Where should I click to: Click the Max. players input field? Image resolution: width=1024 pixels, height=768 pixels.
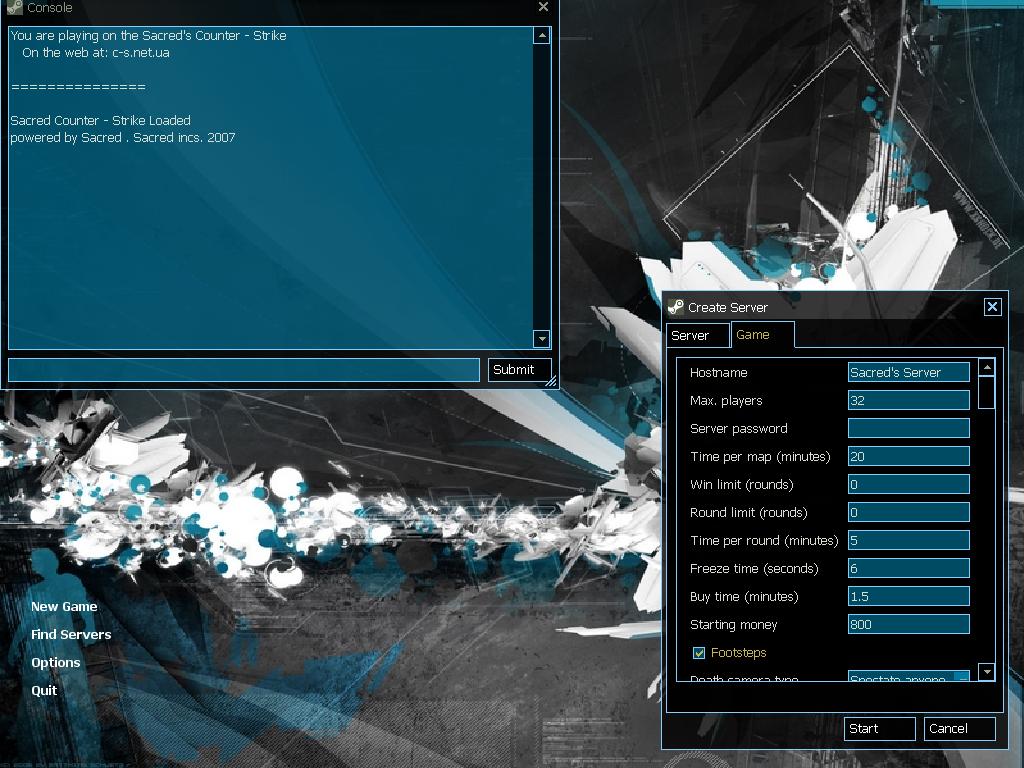[908, 400]
